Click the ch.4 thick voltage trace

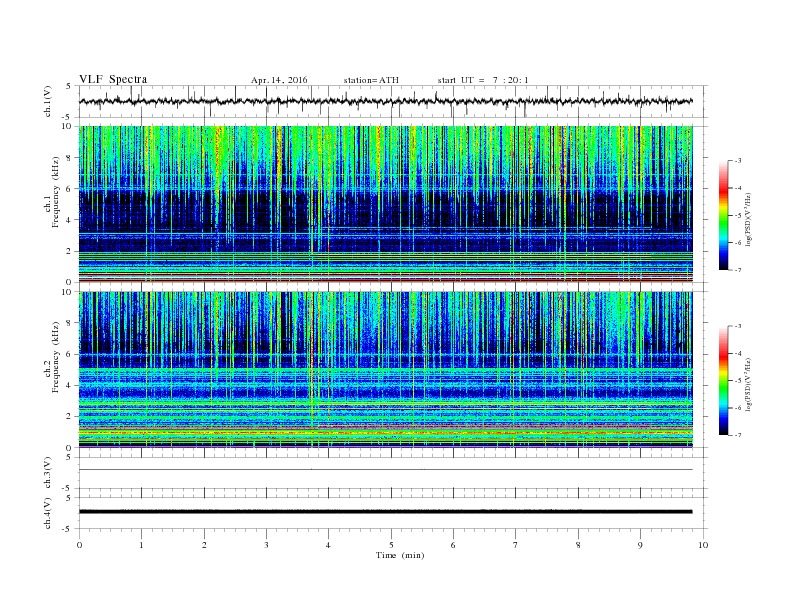[x=386, y=512]
